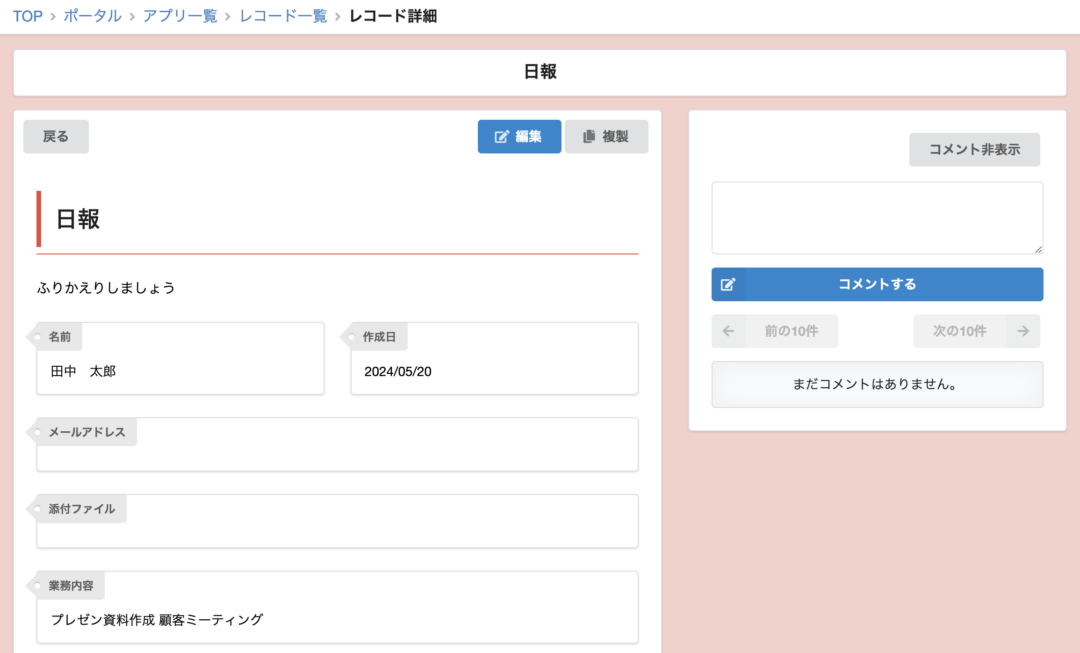Hide comments with コメント非表示

point(974,149)
